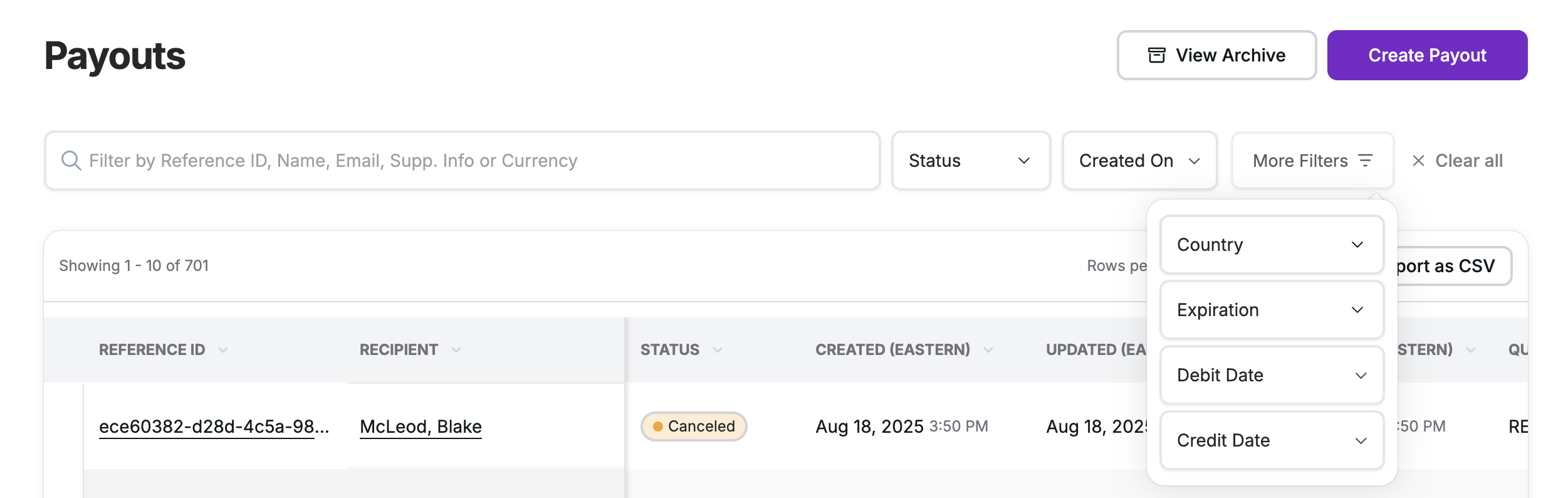This screenshot has width=1568, height=498.
Task: Click the Create Payout button
Action: pyautogui.click(x=1427, y=55)
